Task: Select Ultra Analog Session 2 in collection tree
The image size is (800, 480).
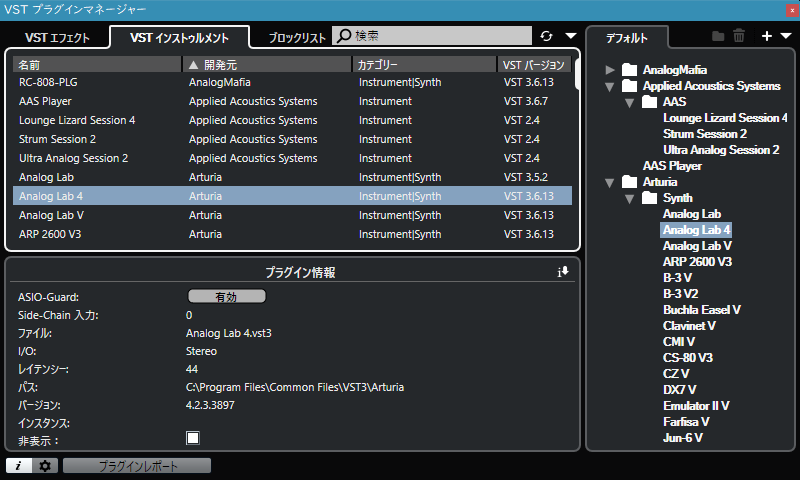Action: (x=721, y=150)
